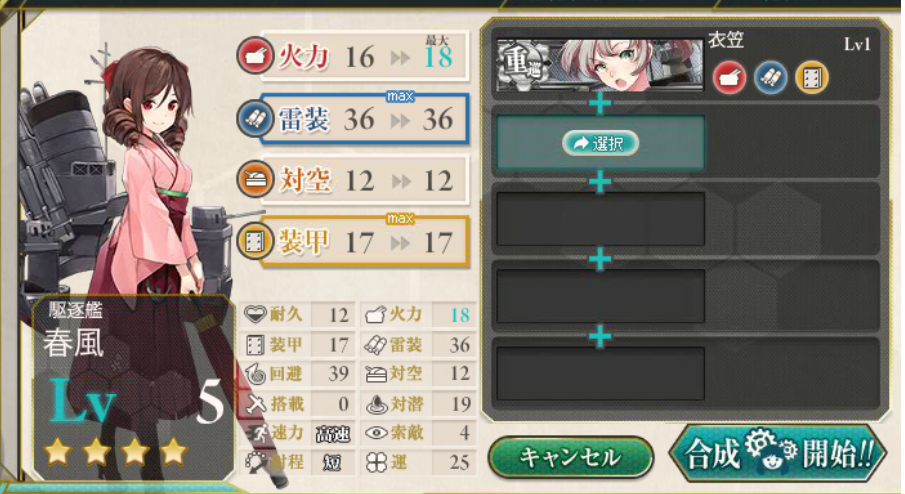905x494 pixels.
Task: Click Kinugasa's red firepower bonus icon
Action: coord(729,77)
